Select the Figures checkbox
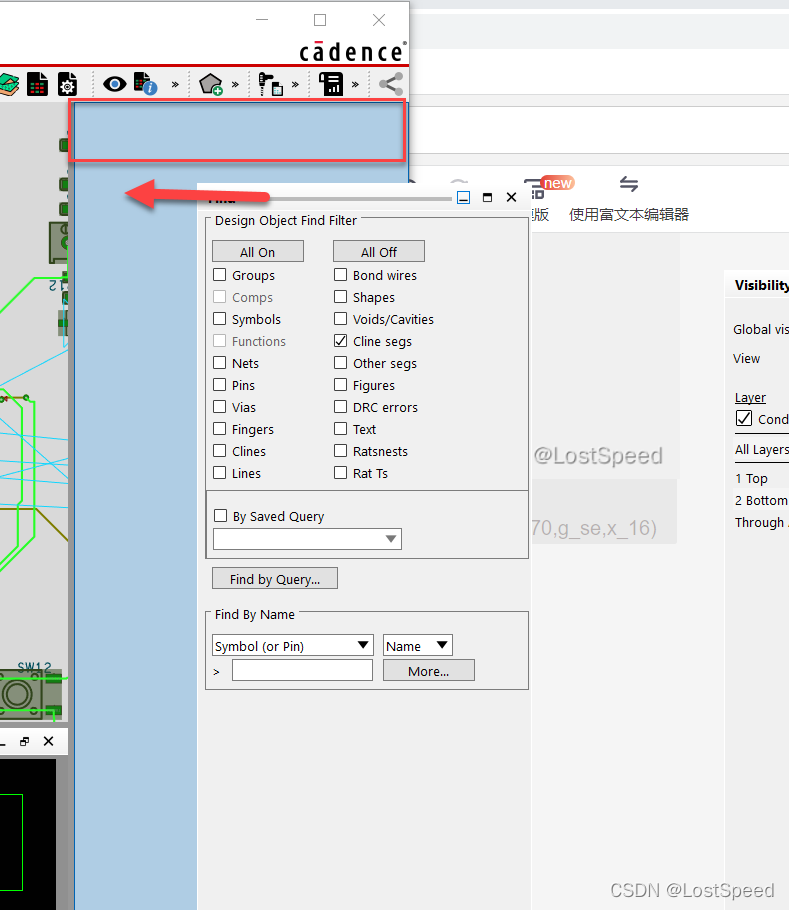Screen dimensions: 789x910 click(x=341, y=385)
